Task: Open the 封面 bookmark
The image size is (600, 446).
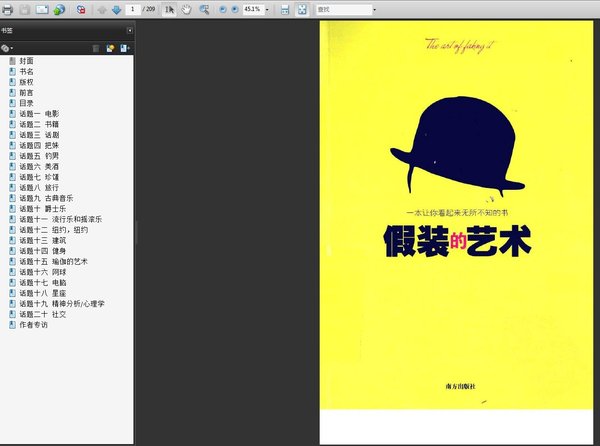Action: coord(26,61)
